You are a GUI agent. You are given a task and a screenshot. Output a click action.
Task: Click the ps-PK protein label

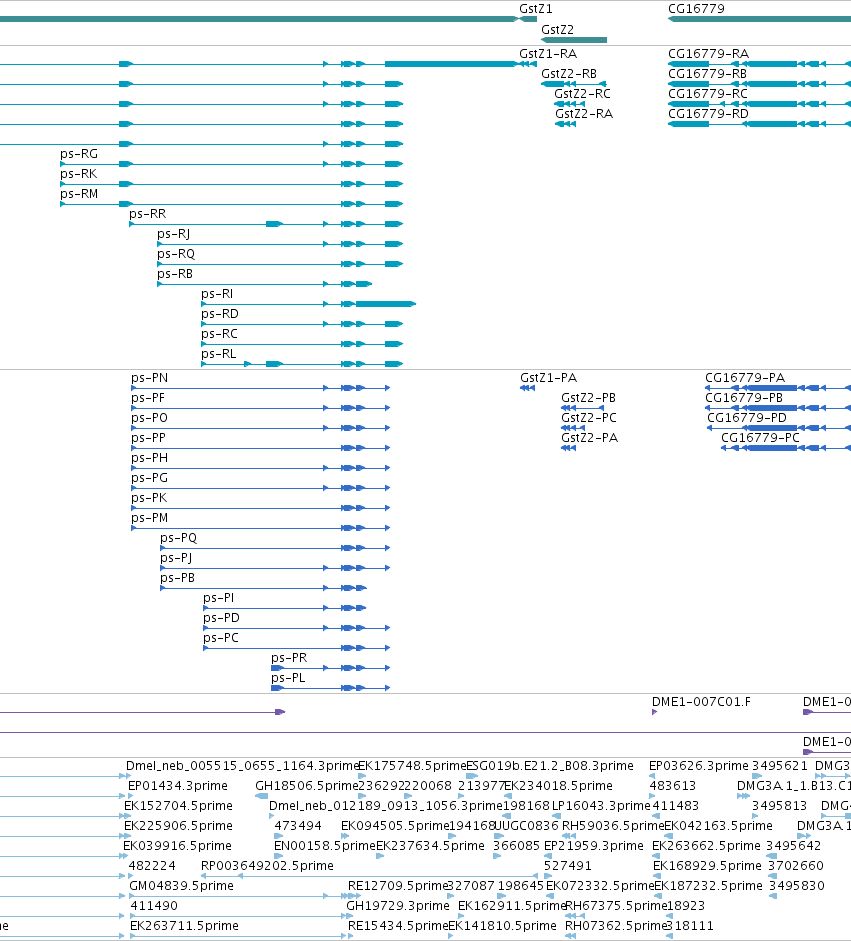[x=149, y=498]
